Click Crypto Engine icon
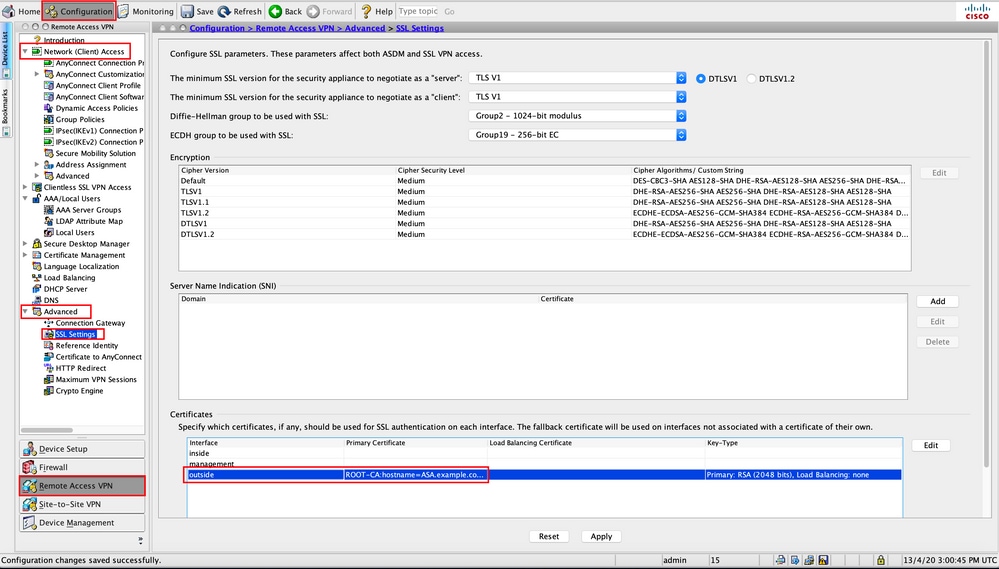The height and width of the screenshot is (569, 999). (48, 391)
